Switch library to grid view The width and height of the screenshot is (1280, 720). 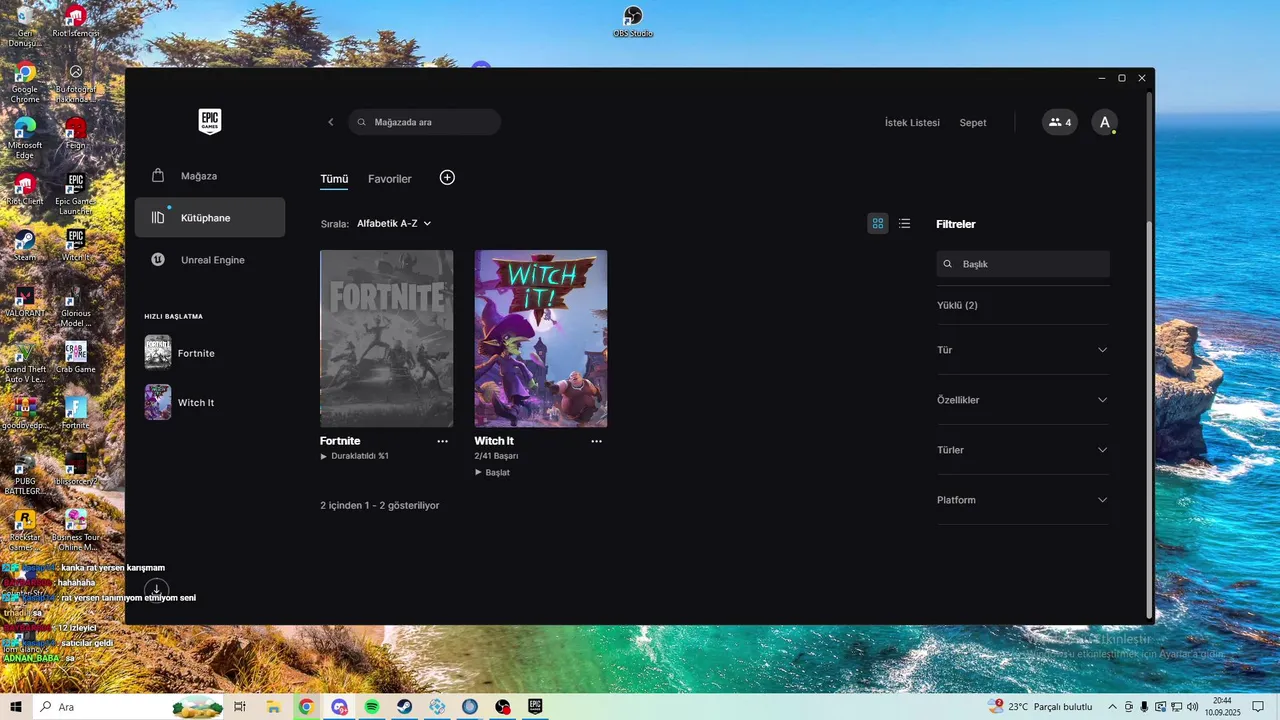click(x=878, y=223)
